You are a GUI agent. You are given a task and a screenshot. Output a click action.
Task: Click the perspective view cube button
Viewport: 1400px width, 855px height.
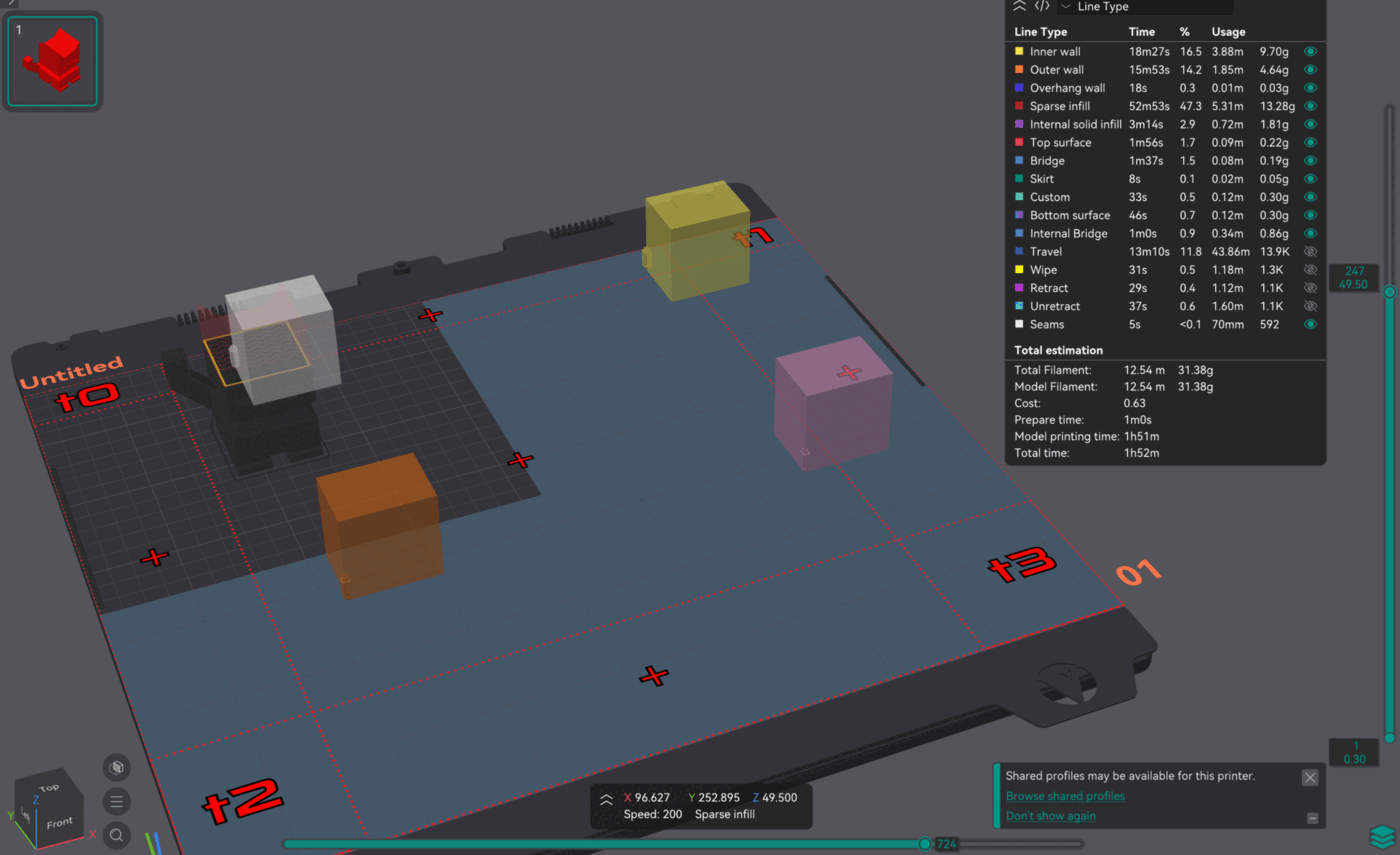point(117,767)
